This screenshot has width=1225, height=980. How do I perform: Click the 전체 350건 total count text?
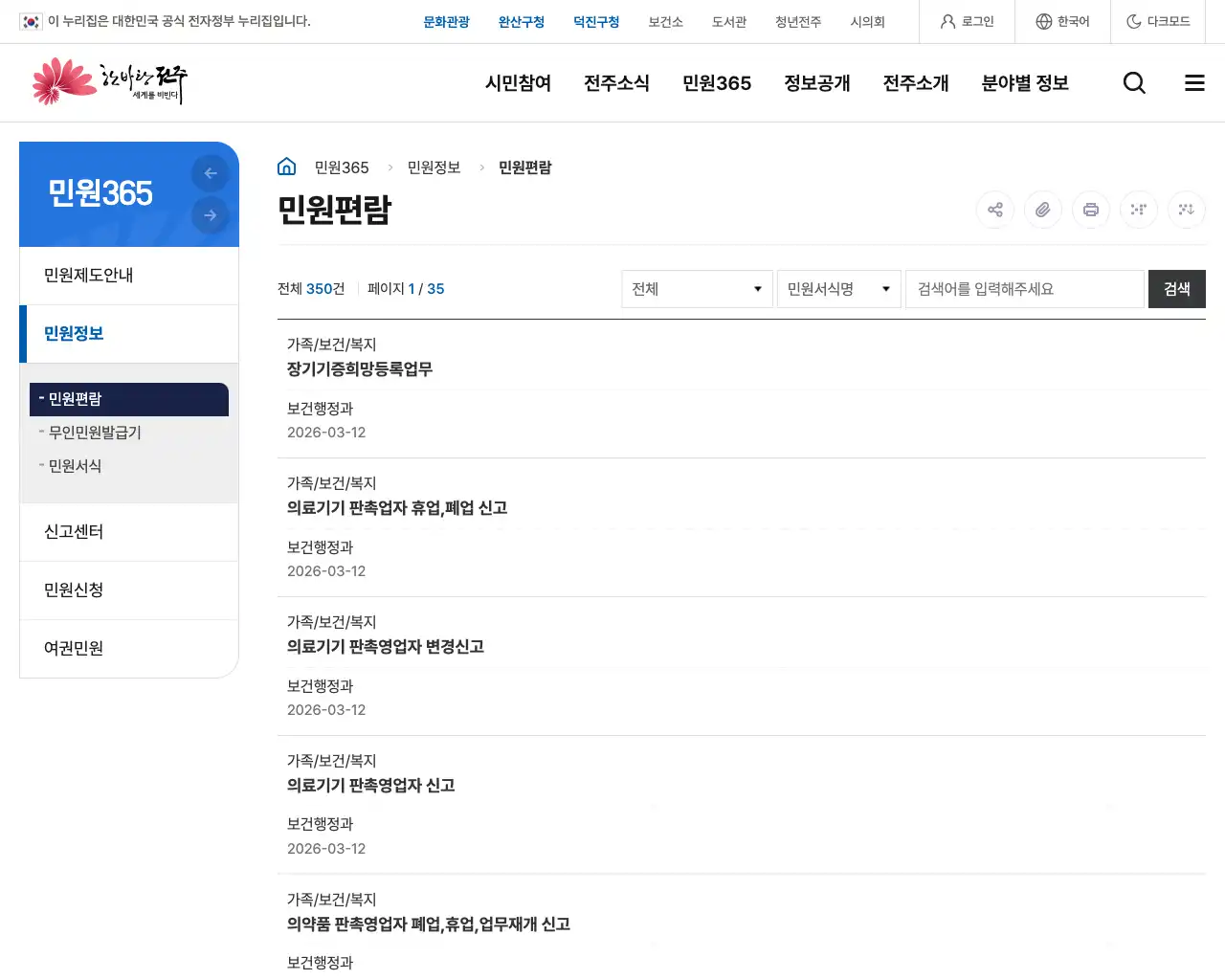[311, 289]
